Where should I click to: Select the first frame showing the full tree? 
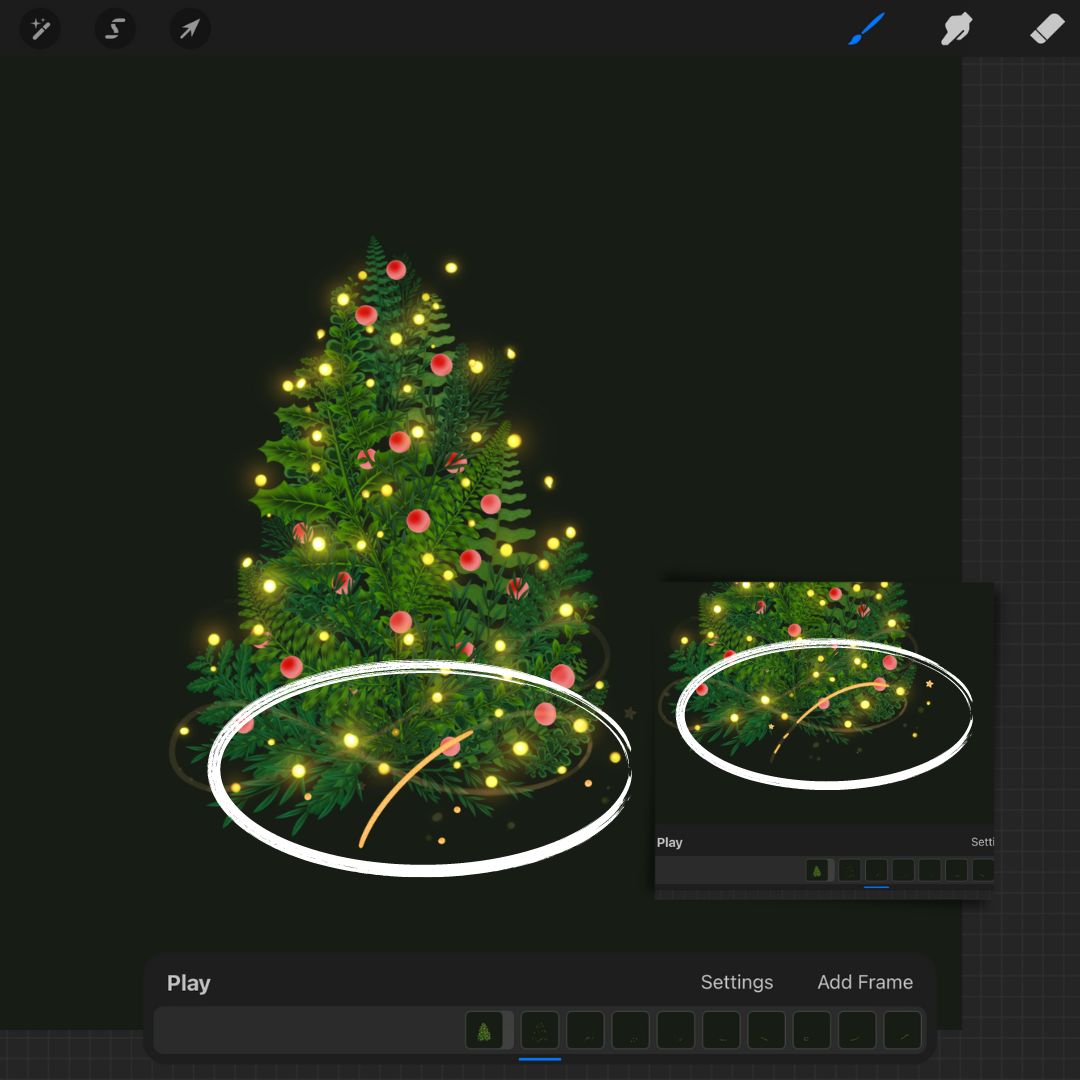pos(484,1030)
